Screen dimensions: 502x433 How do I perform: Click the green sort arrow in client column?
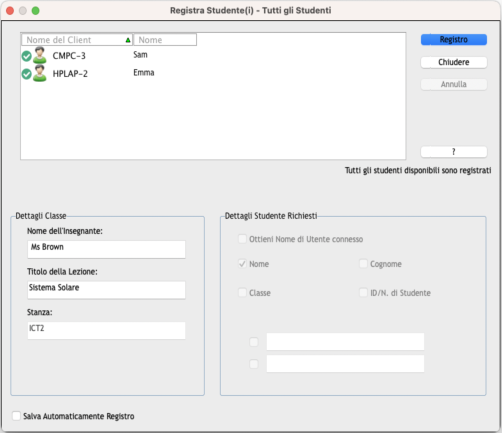[x=128, y=40]
